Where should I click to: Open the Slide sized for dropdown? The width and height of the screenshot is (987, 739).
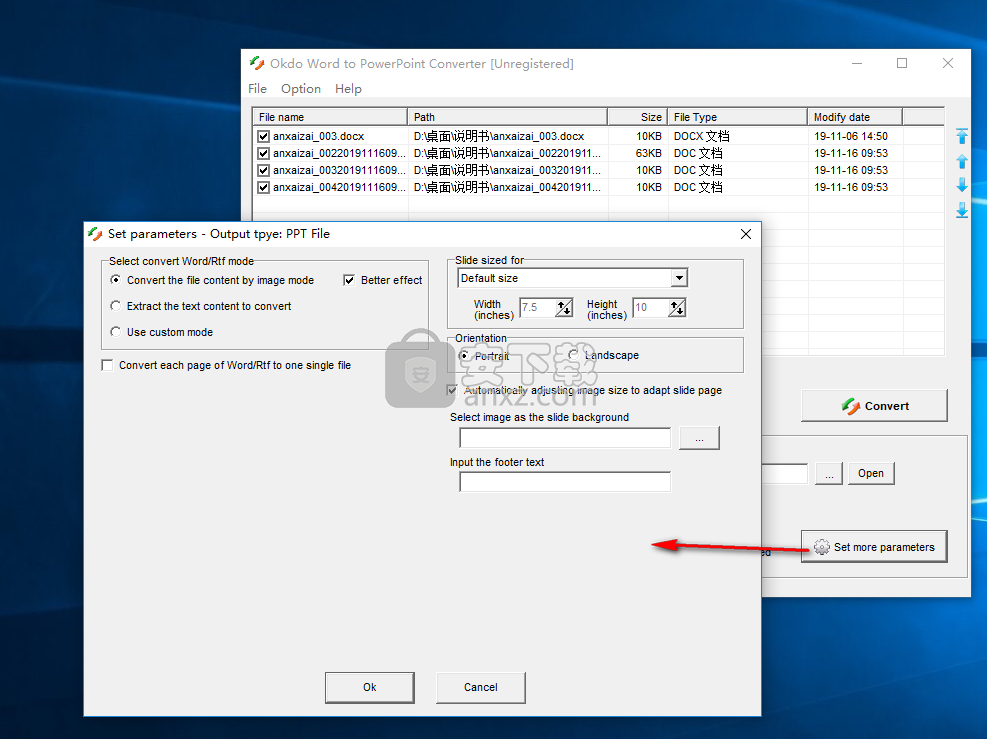click(x=679, y=278)
